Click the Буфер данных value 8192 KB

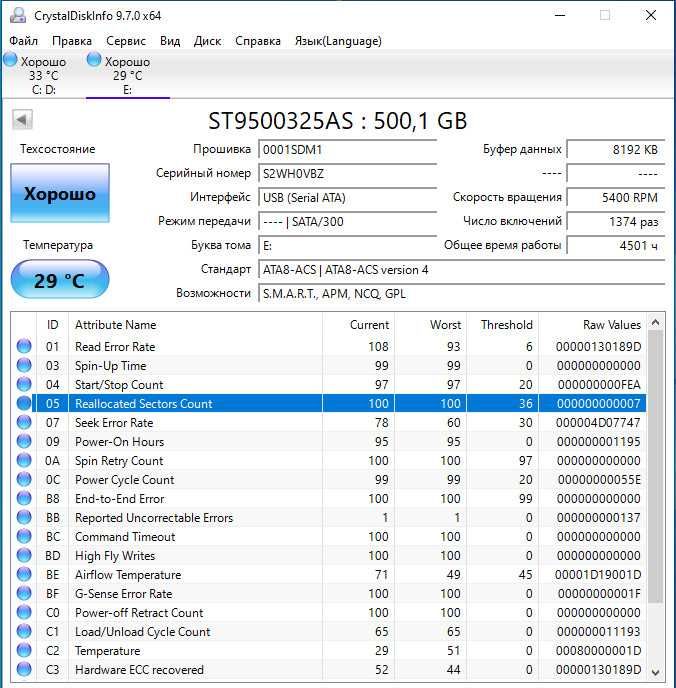pyautogui.click(x=616, y=150)
